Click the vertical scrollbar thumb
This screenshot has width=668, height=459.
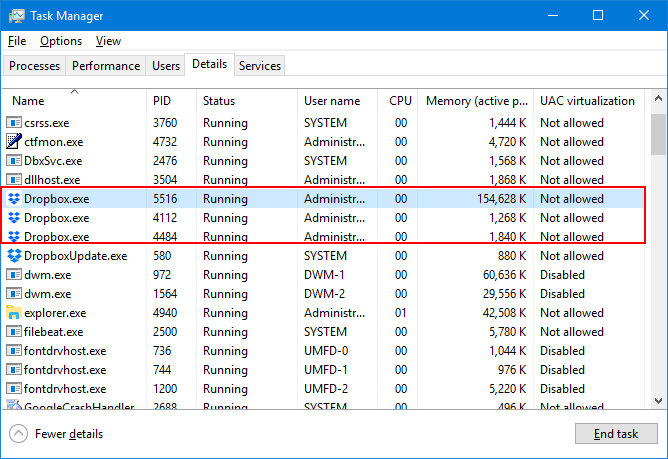tap(658, 134)
